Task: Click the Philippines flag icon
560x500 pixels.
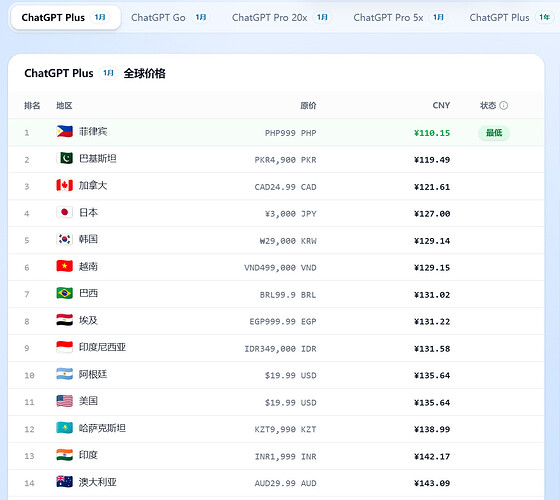Action: coord(65,131)
